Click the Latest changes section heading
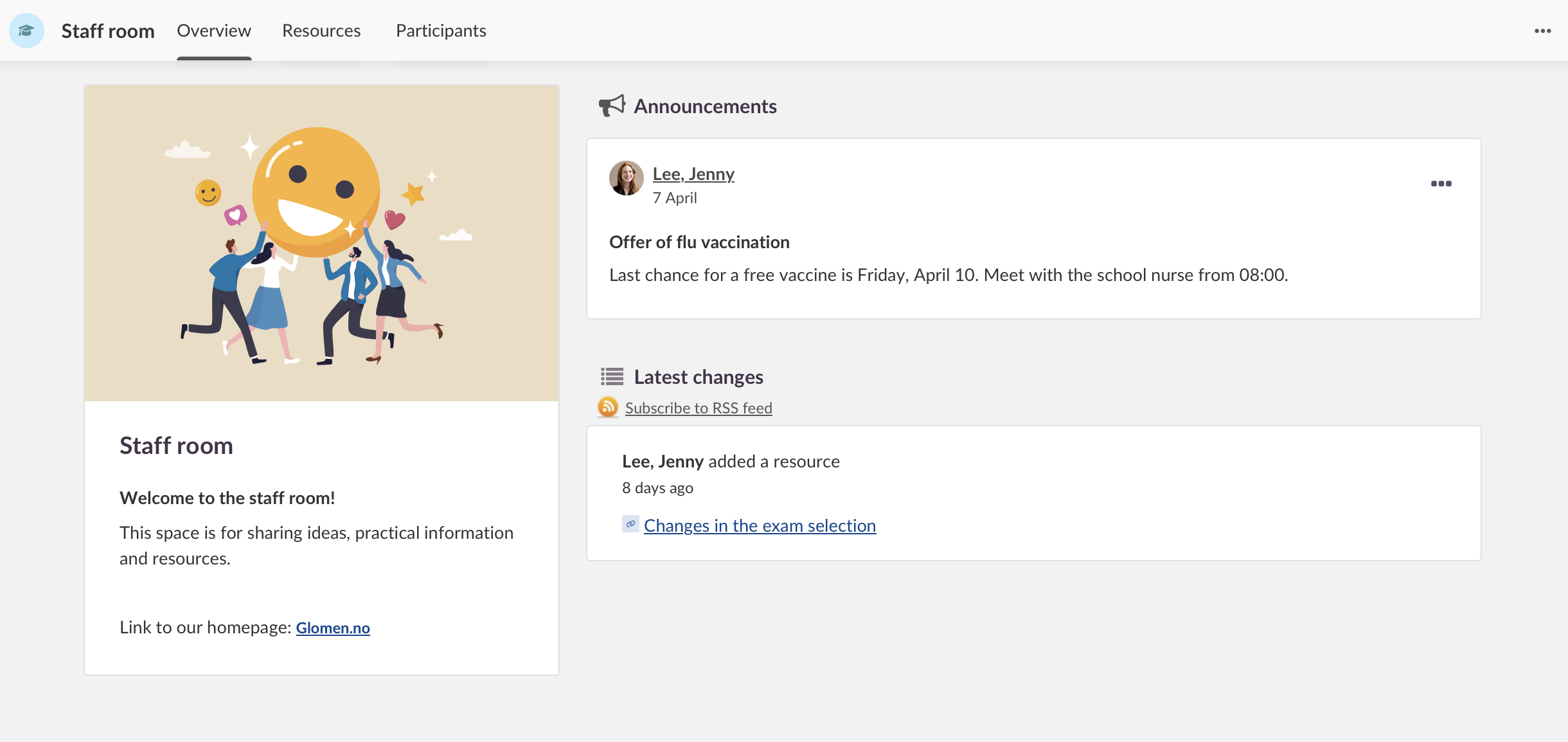The width and height of the screenshot is (1568, 742). point(699,377)
